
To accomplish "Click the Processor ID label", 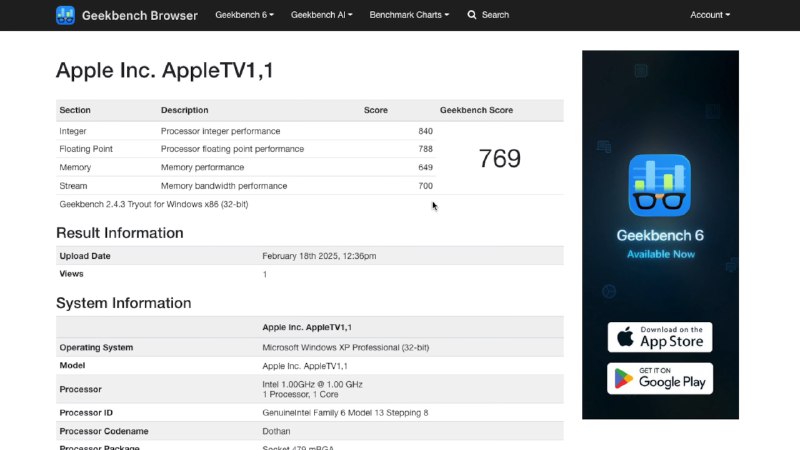I will (86, 412).
